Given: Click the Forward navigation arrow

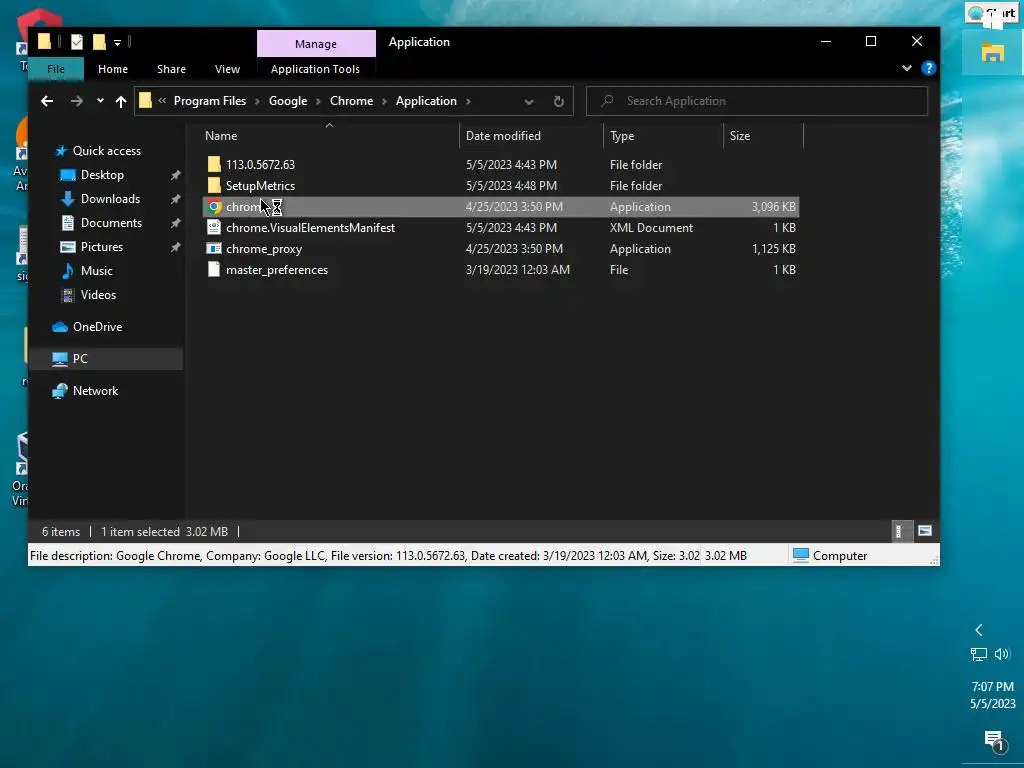Looking at the screenshot, I should click(x=76, y=101).
